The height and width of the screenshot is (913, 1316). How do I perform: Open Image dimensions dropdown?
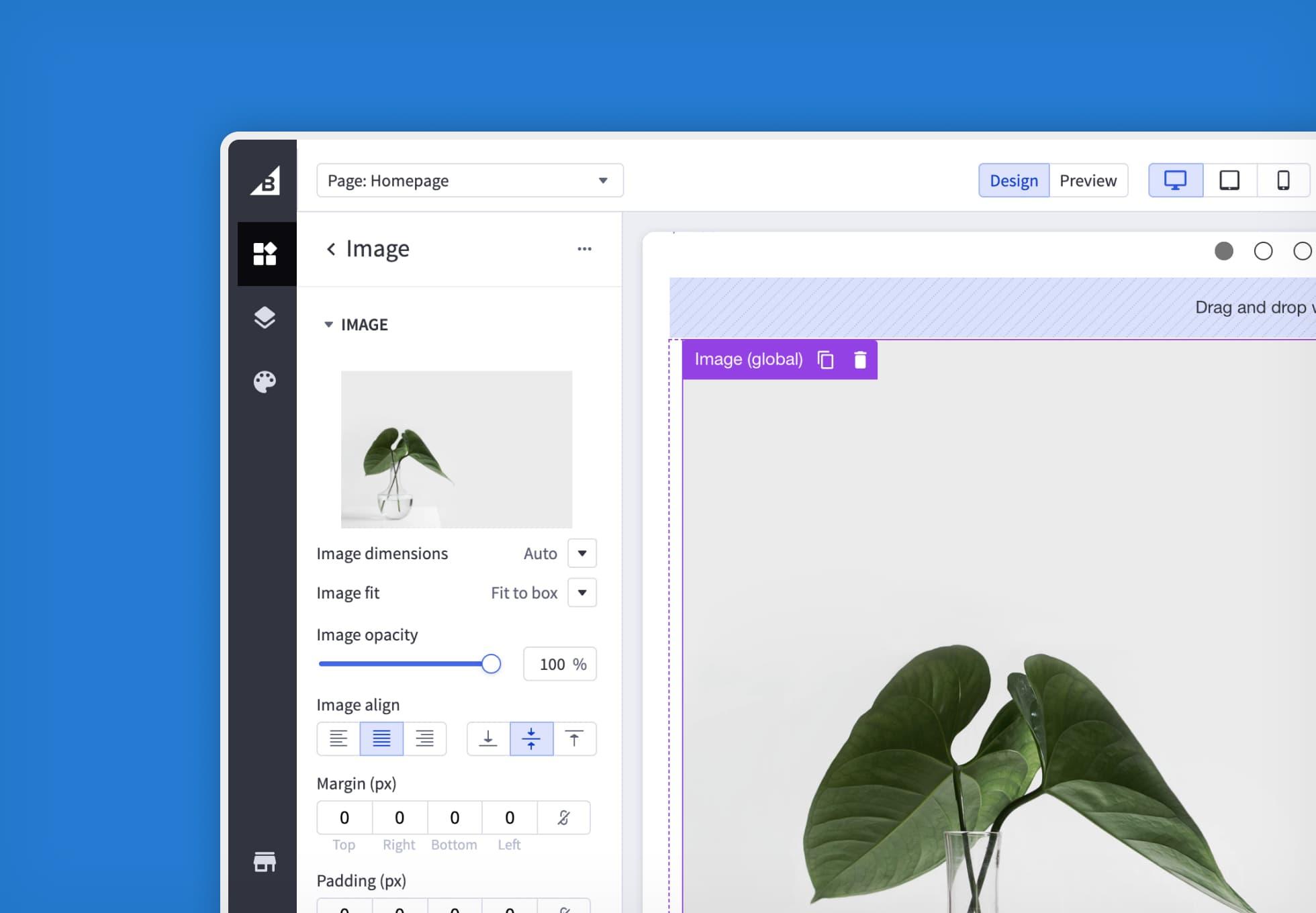[582, 554]
